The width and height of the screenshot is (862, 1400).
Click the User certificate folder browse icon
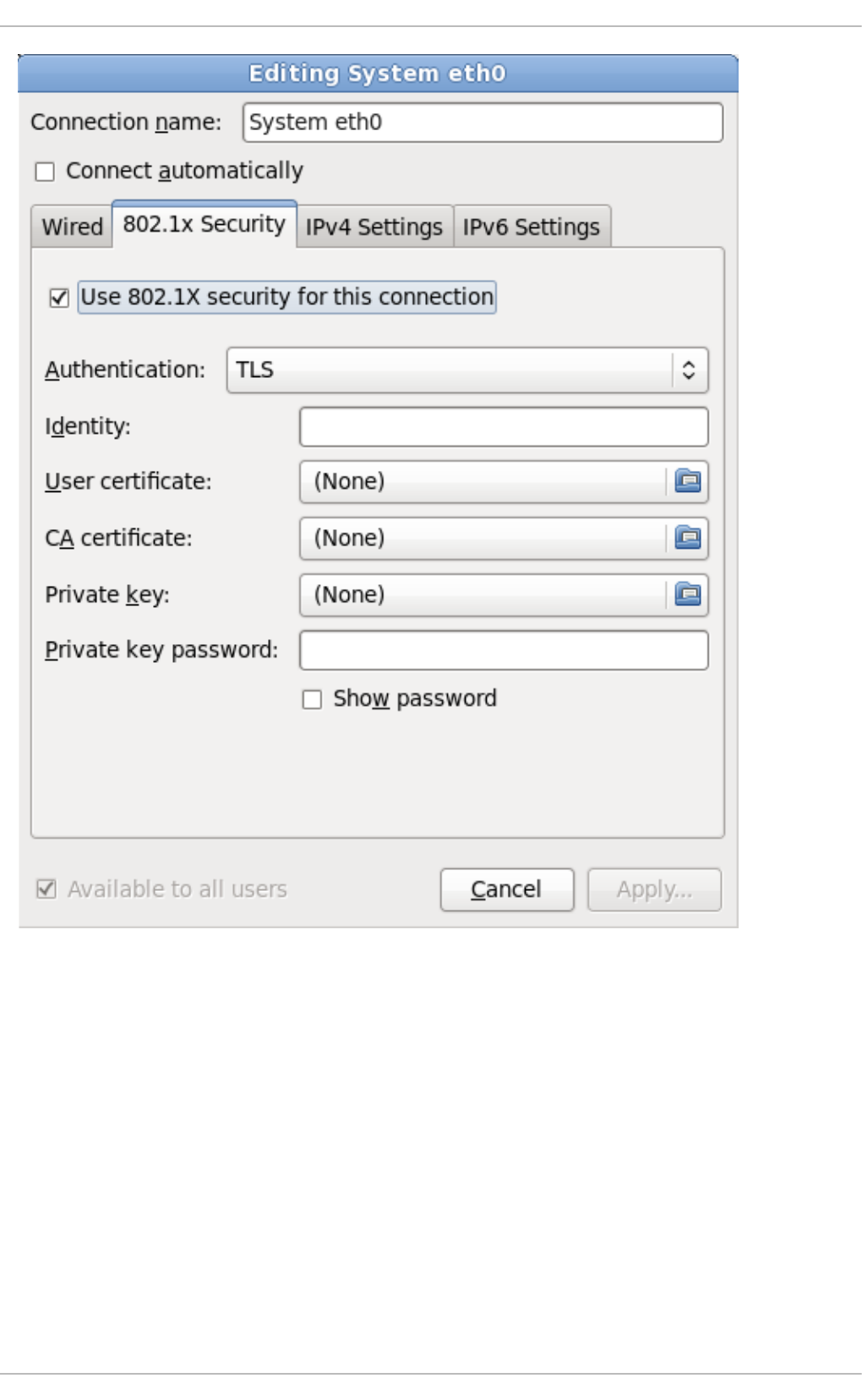pos(688,482)
